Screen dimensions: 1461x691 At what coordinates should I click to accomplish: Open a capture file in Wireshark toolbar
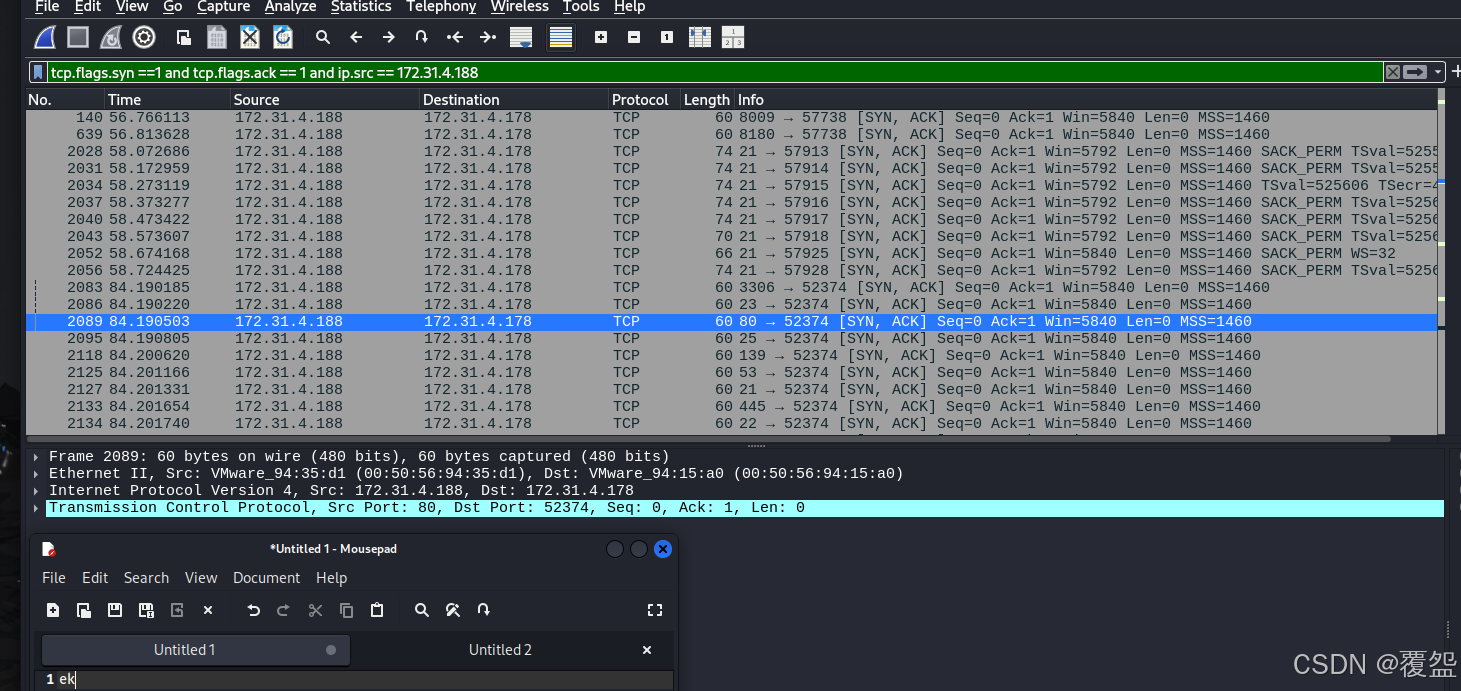click(x=184, y=37)
